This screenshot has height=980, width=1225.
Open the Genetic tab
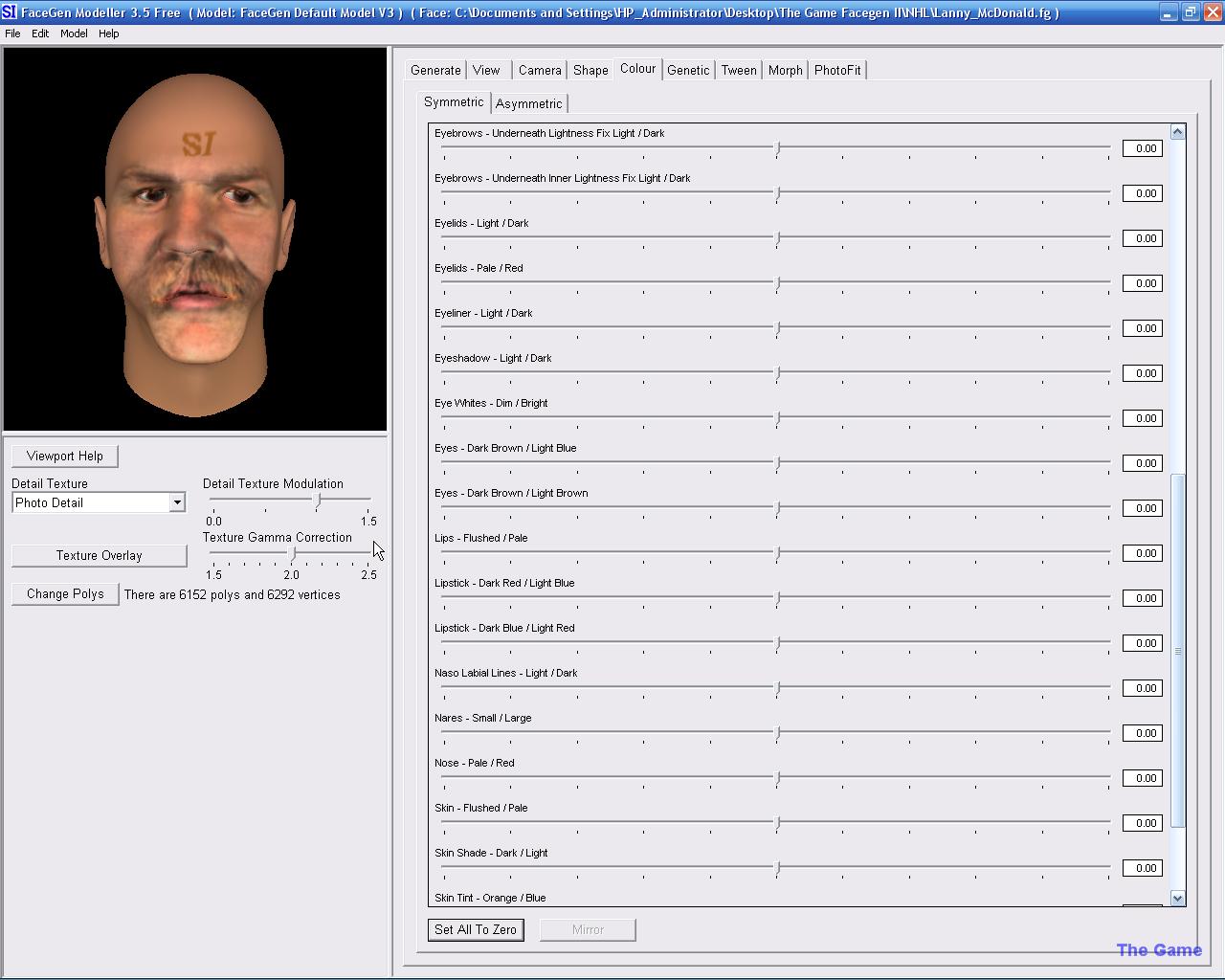pyautogui.click(x=688, y=70)
